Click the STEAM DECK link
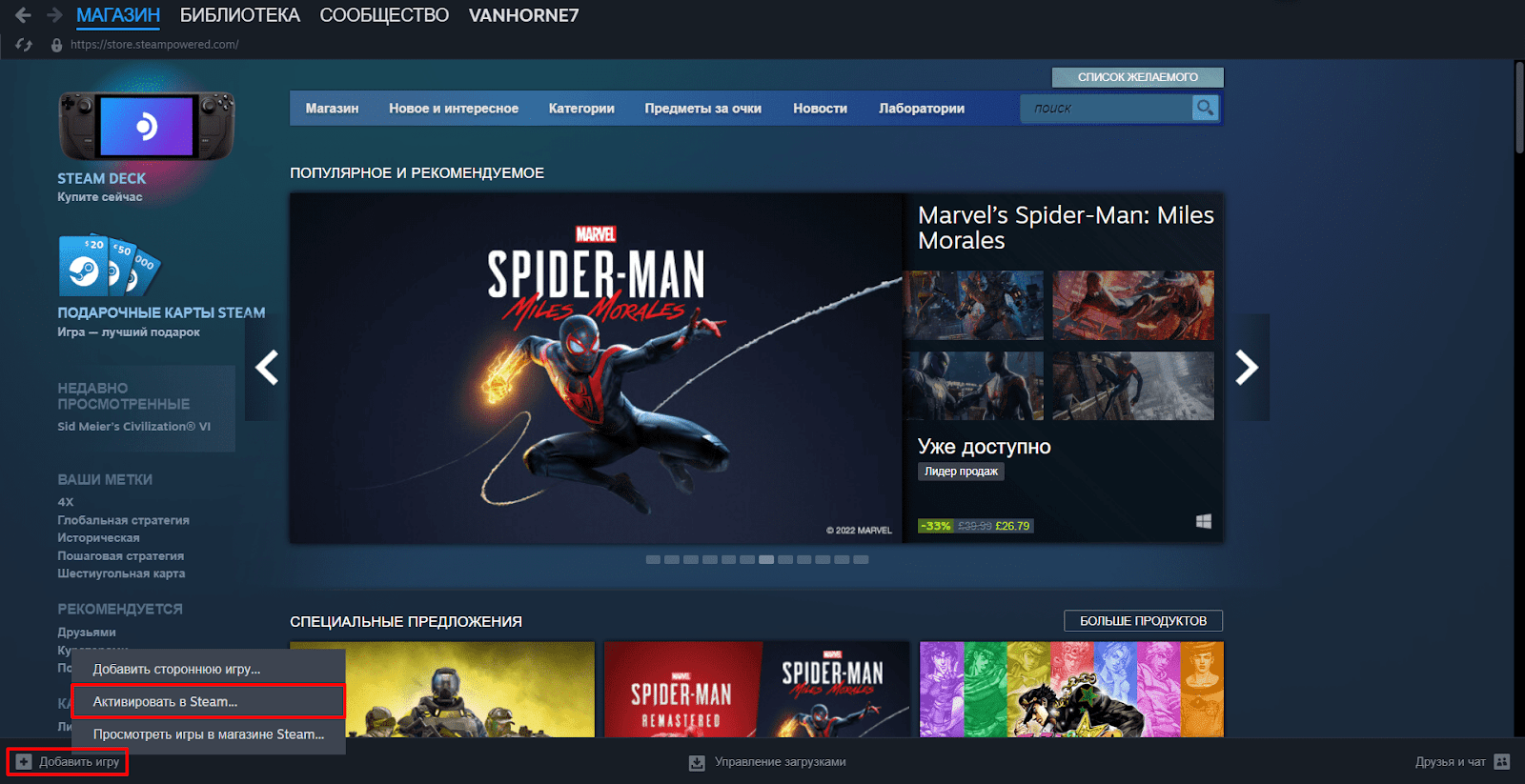This screenshot has width=1525, height=784. [x=102, y=178]
